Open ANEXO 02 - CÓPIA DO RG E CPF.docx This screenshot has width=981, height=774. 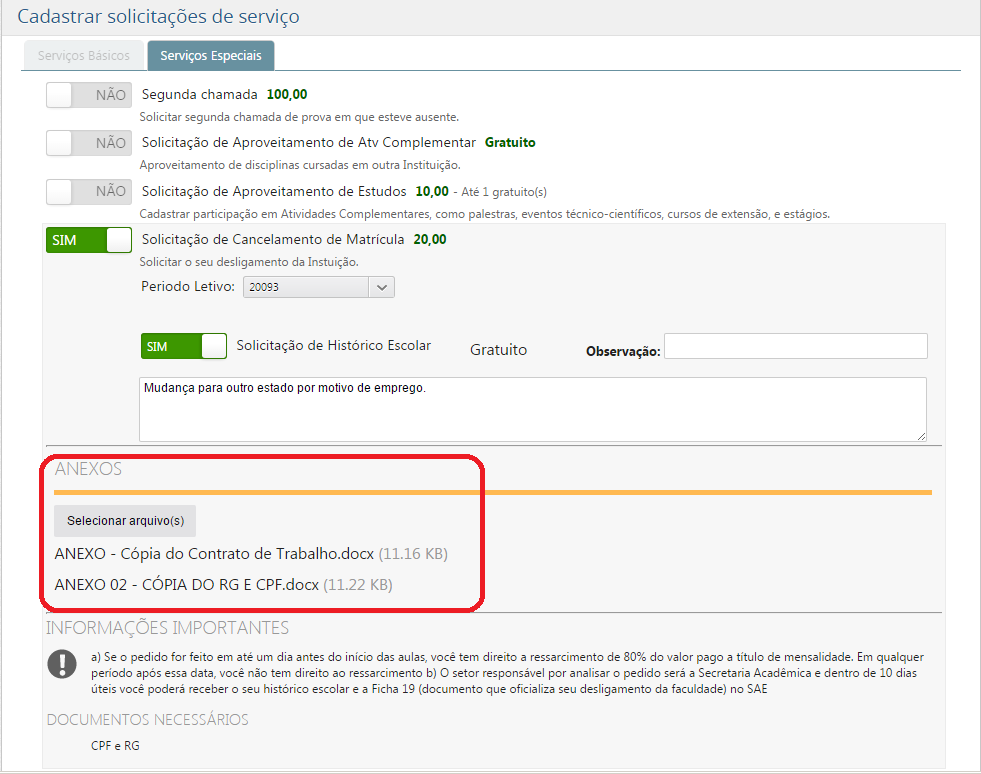185,582
